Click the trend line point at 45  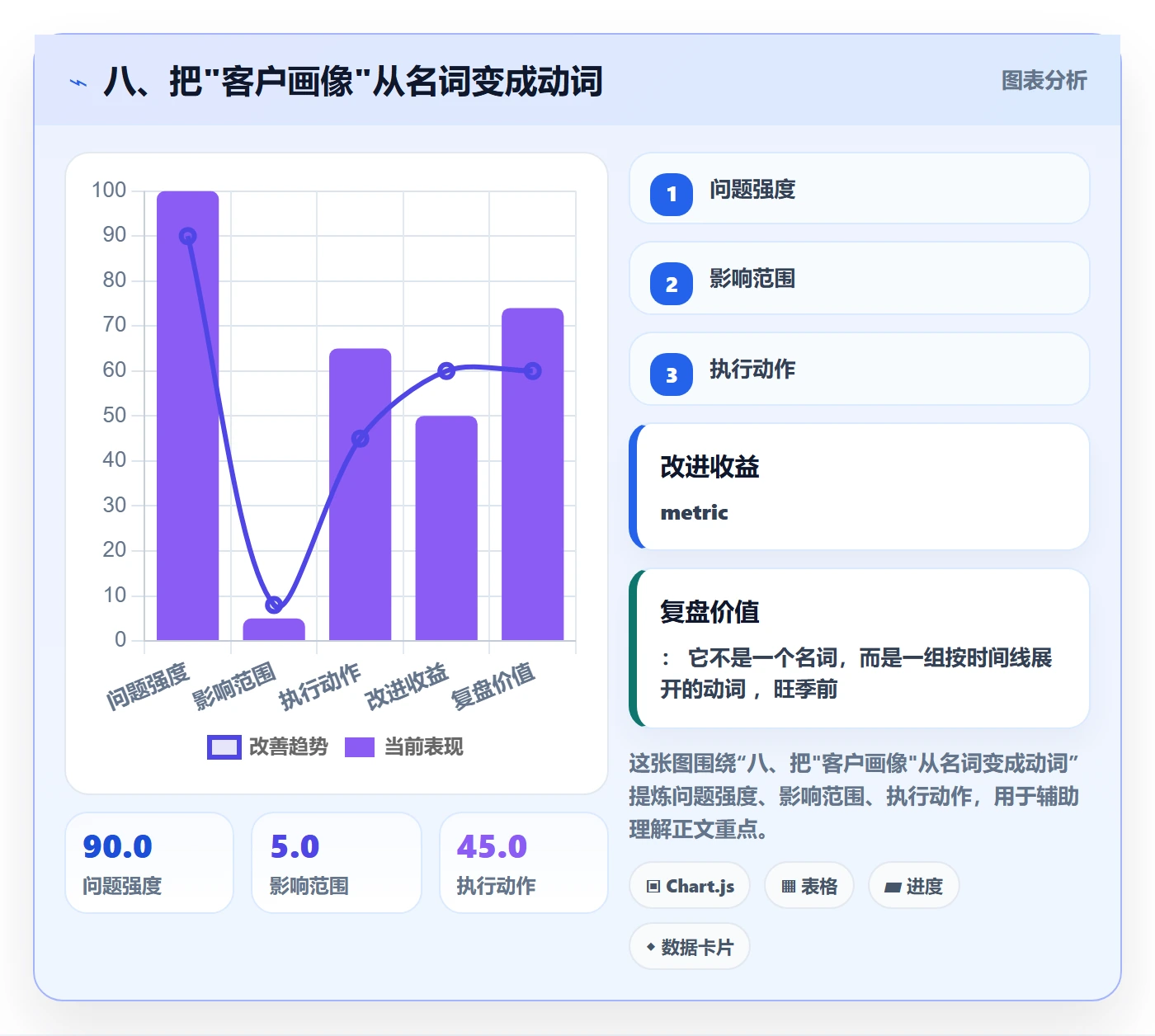click(360, 438)
